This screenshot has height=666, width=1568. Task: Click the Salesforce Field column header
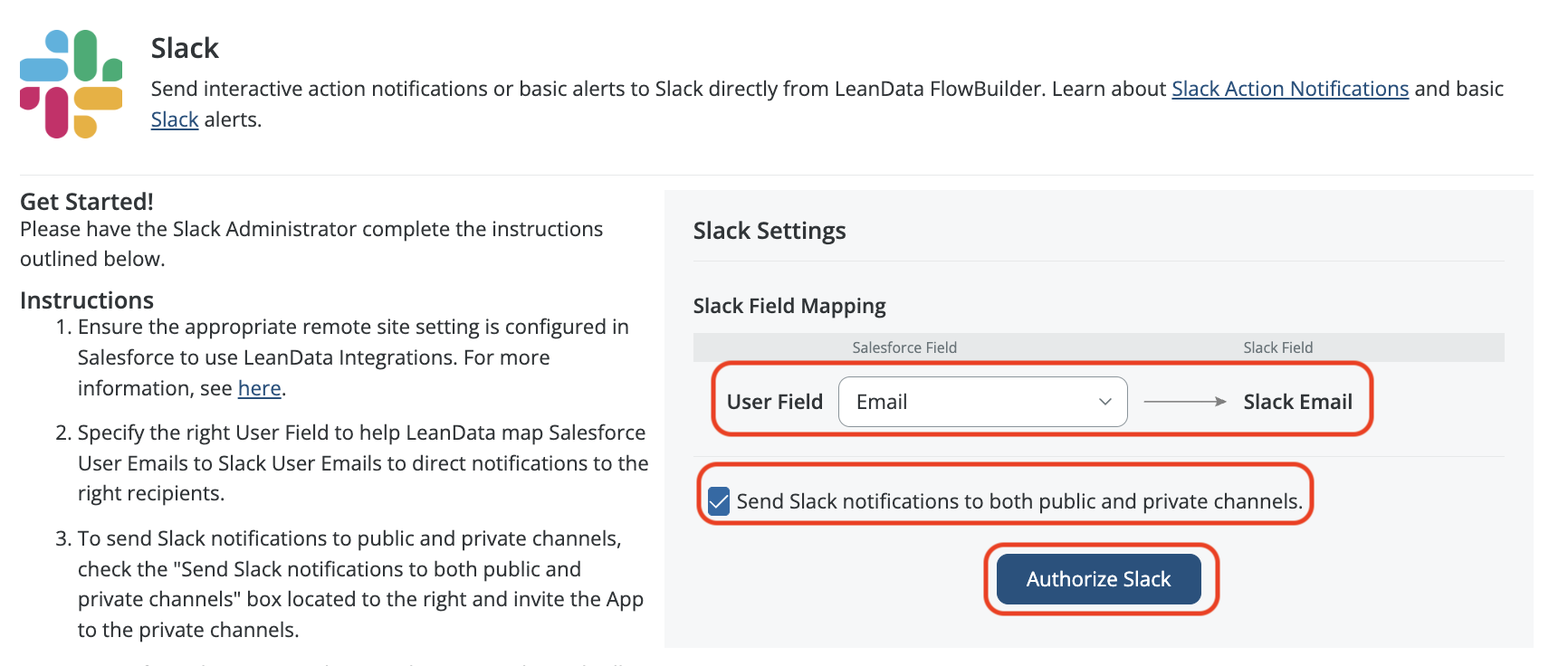(x=904, y=347)
